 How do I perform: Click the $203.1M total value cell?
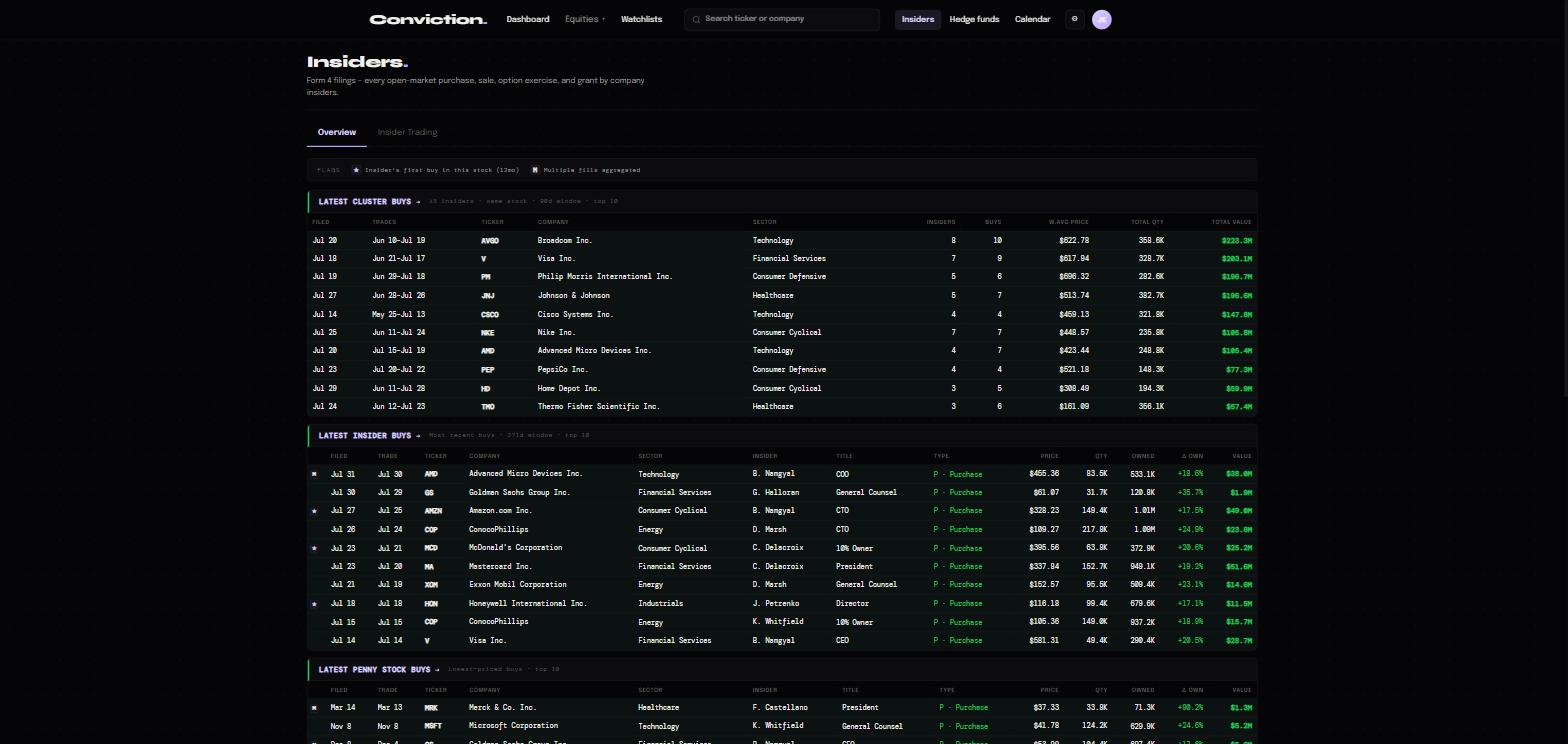[1237, 259]
